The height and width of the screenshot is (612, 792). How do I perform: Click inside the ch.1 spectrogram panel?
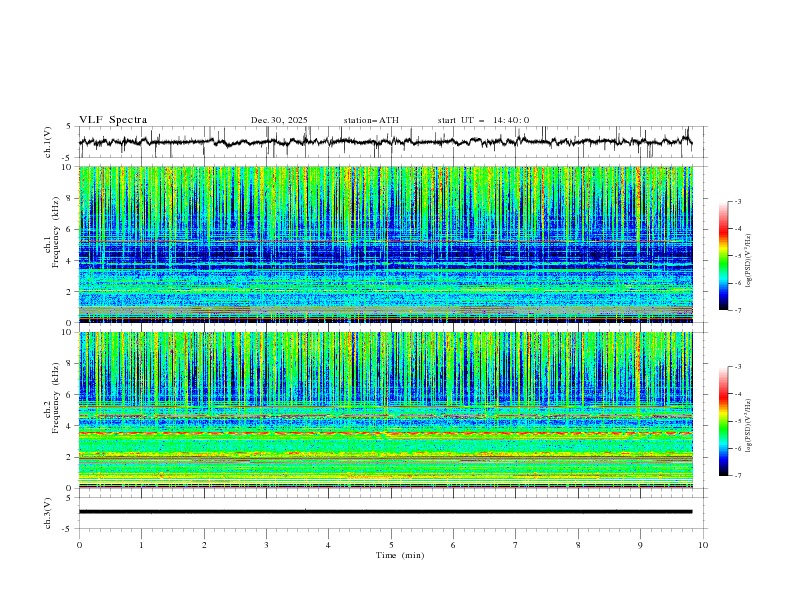(x=385, y=244)
